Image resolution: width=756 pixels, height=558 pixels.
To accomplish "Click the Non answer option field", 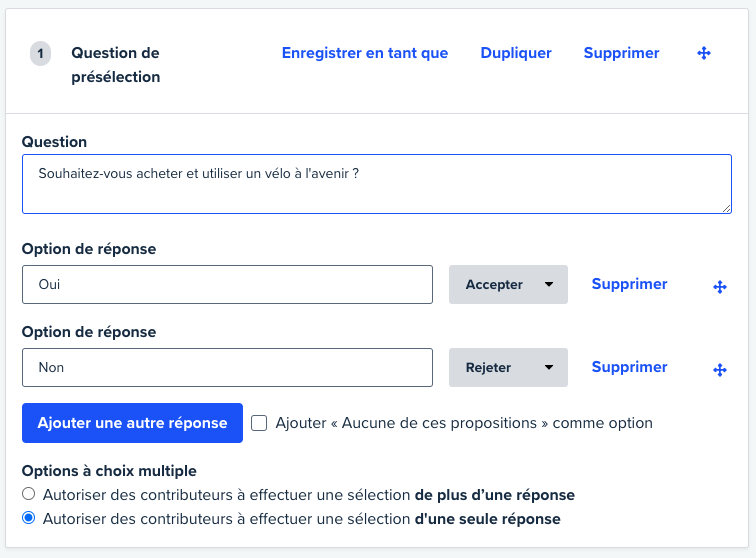I will point(227,368).
